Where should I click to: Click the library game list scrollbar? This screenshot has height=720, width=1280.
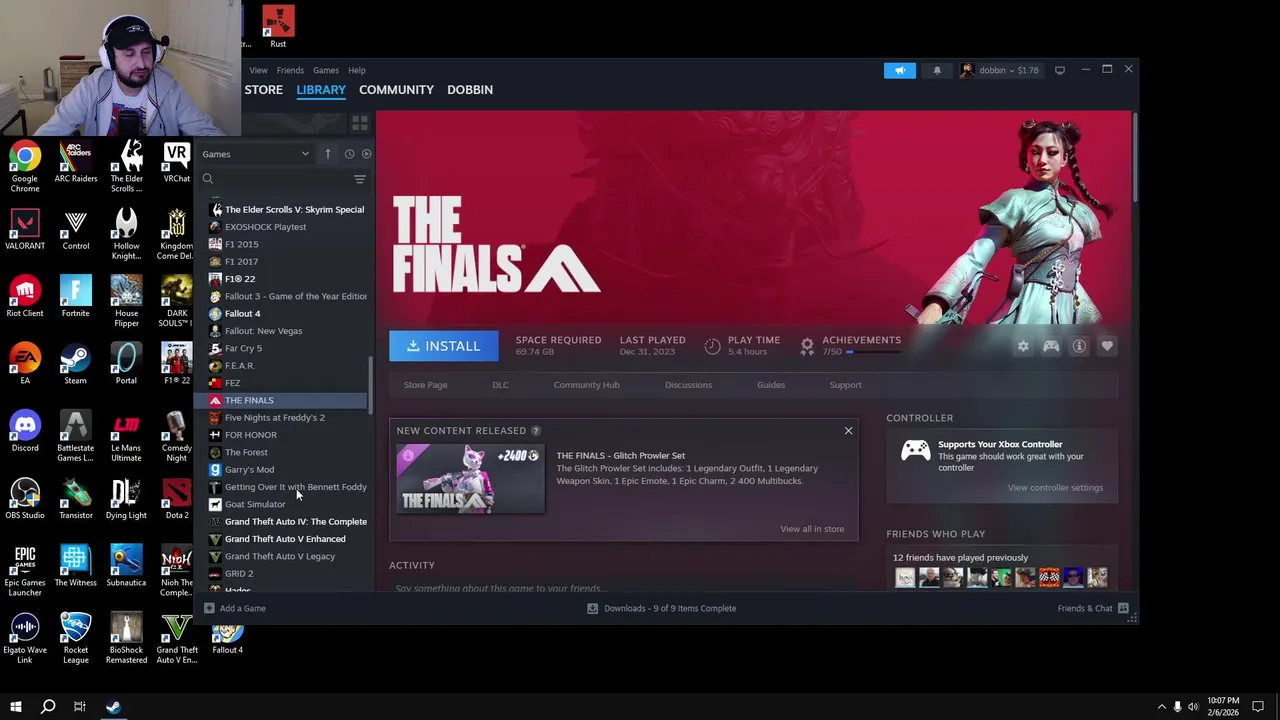pyautogui.click(x=371, y=385)
